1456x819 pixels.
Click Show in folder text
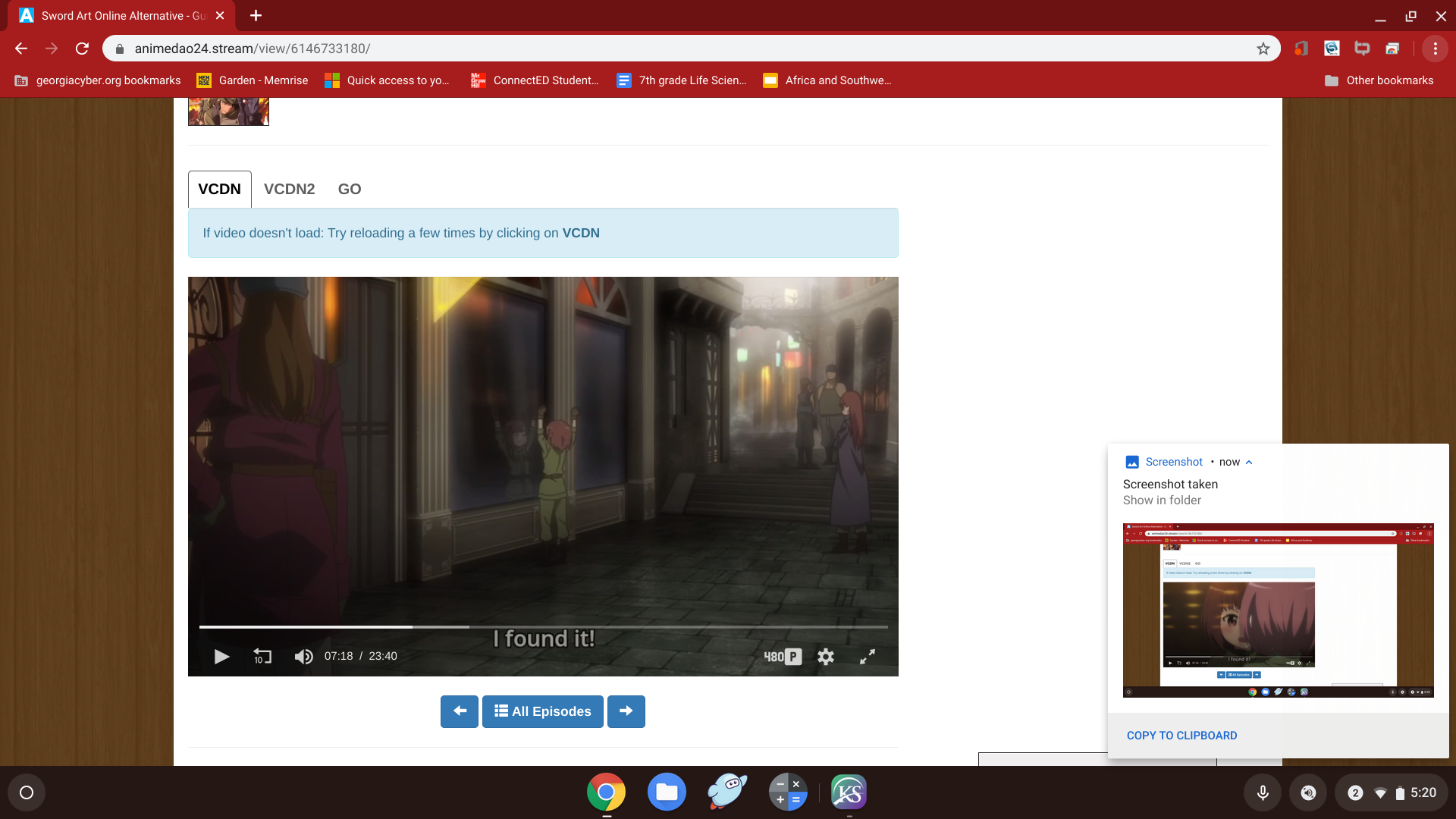[x=1162, y=500]
